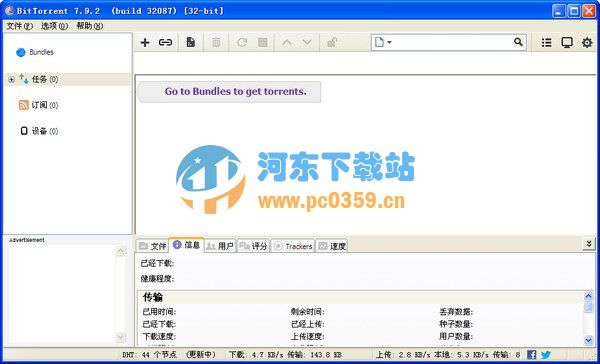Click the BitTorrent title bar icon
The width and height of the screenshot is (600, 364).
click(x=9, y=11)
